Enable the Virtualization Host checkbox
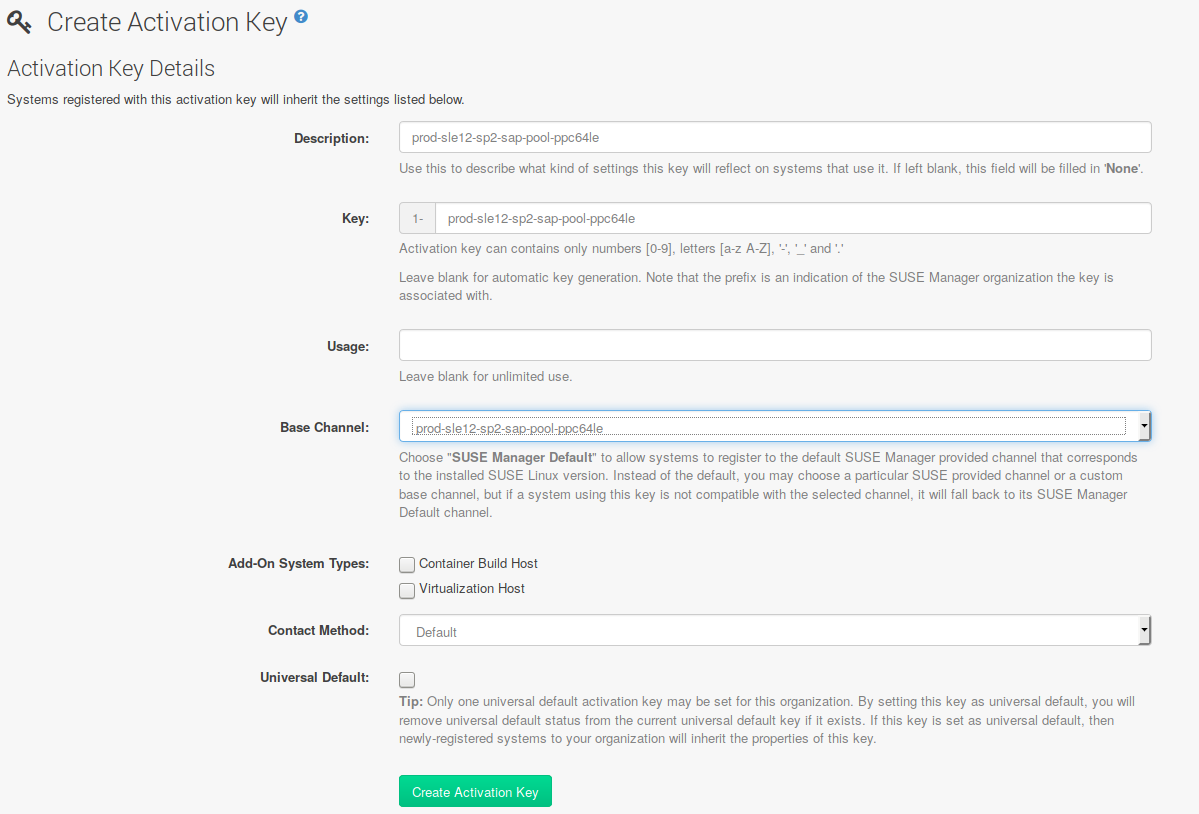The image size is (1199, 814). [x=407, y=590]
